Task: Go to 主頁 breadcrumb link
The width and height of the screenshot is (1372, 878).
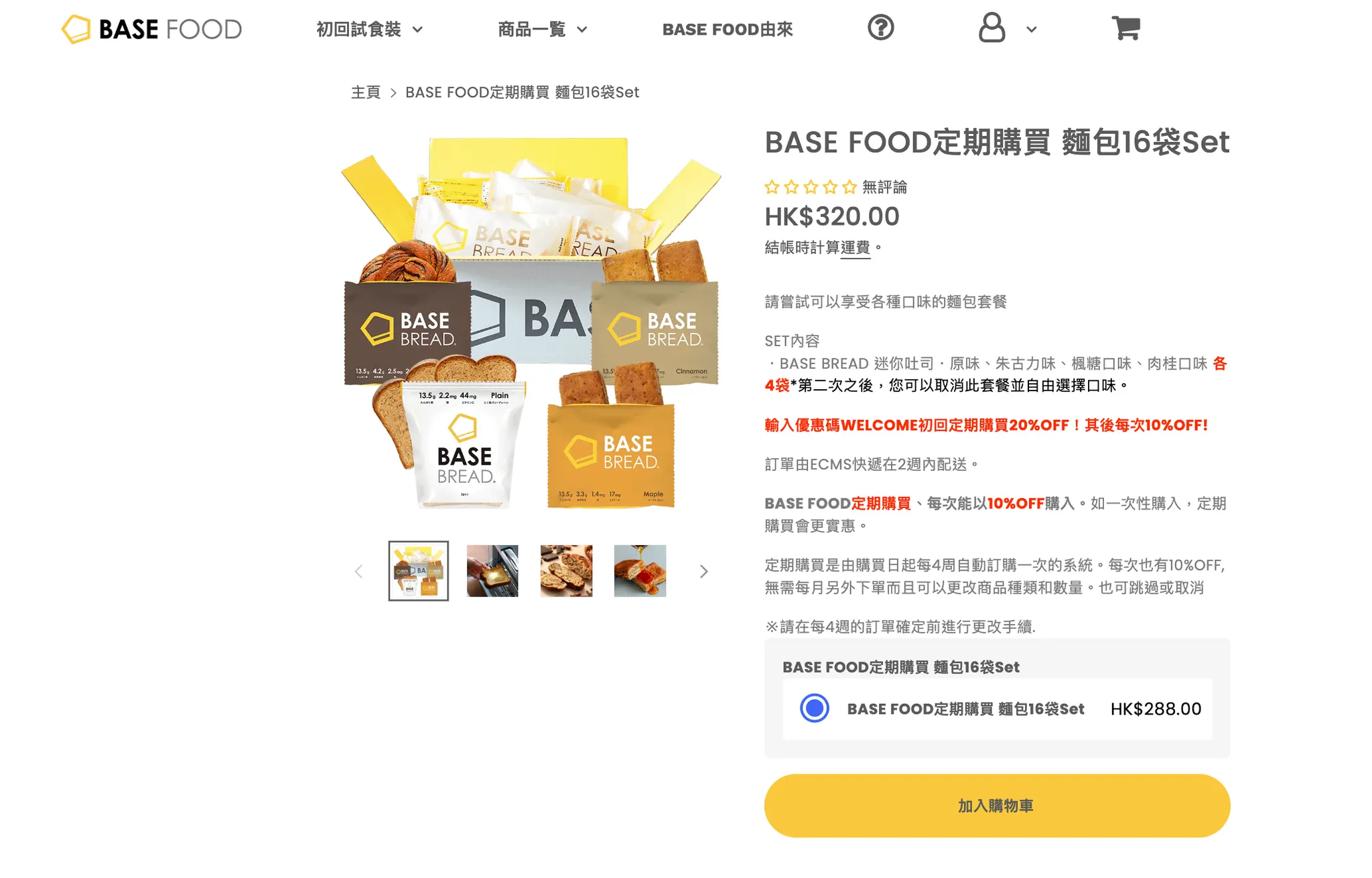Action: [x=366, y=92]
